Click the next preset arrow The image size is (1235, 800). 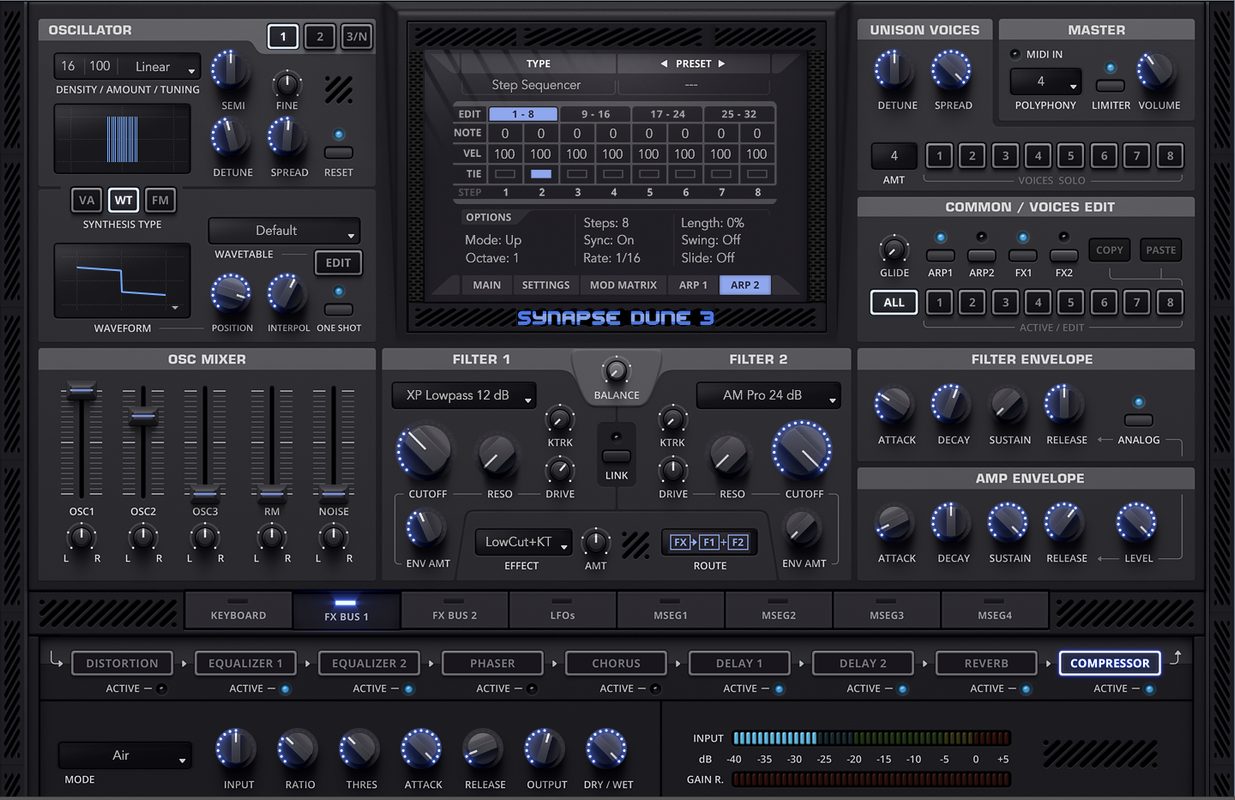point(722,64)
